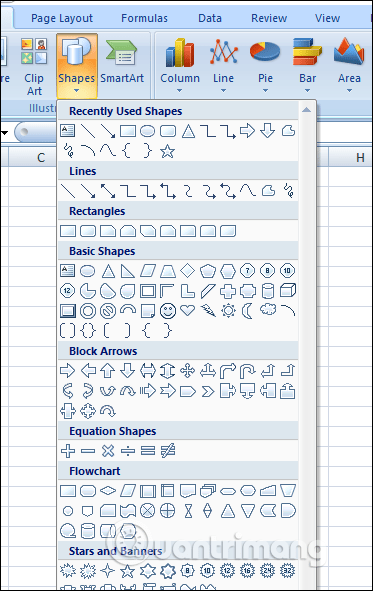The image size is (373, 591).
Task: Pick the no symbol shape
Action: pos(108,311)
